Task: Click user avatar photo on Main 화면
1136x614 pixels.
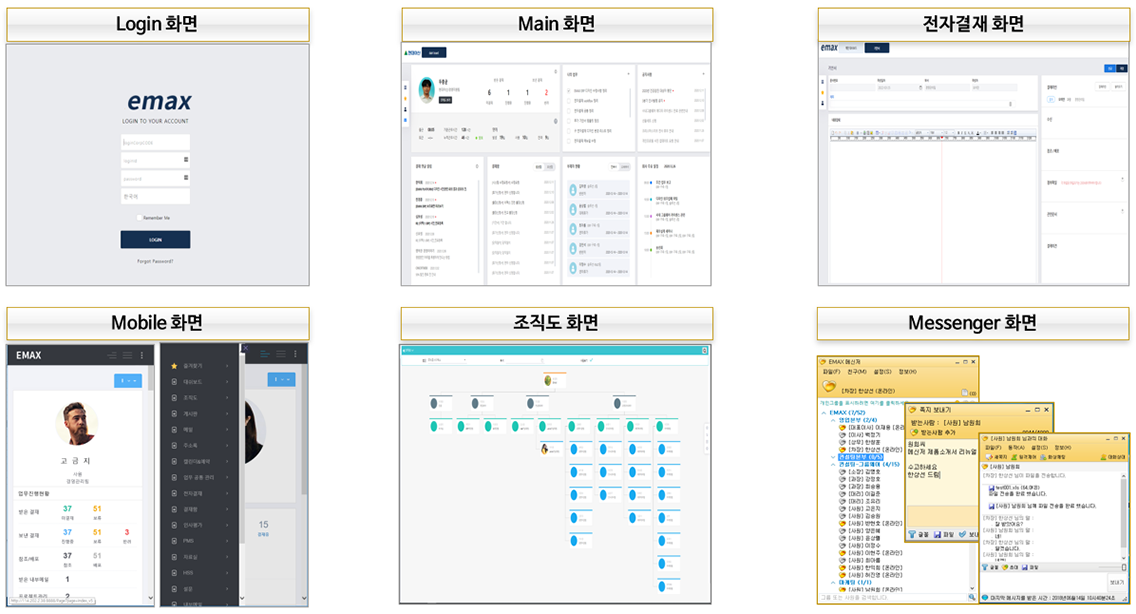Action: (427, 90)
